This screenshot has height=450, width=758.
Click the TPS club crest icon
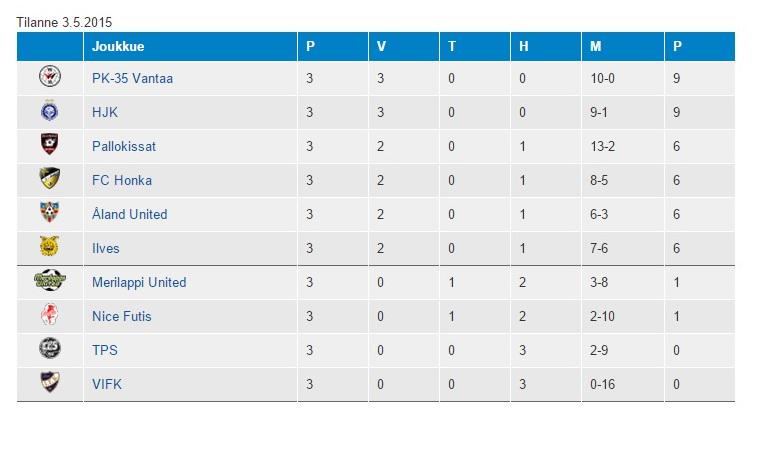click(49, 350)
